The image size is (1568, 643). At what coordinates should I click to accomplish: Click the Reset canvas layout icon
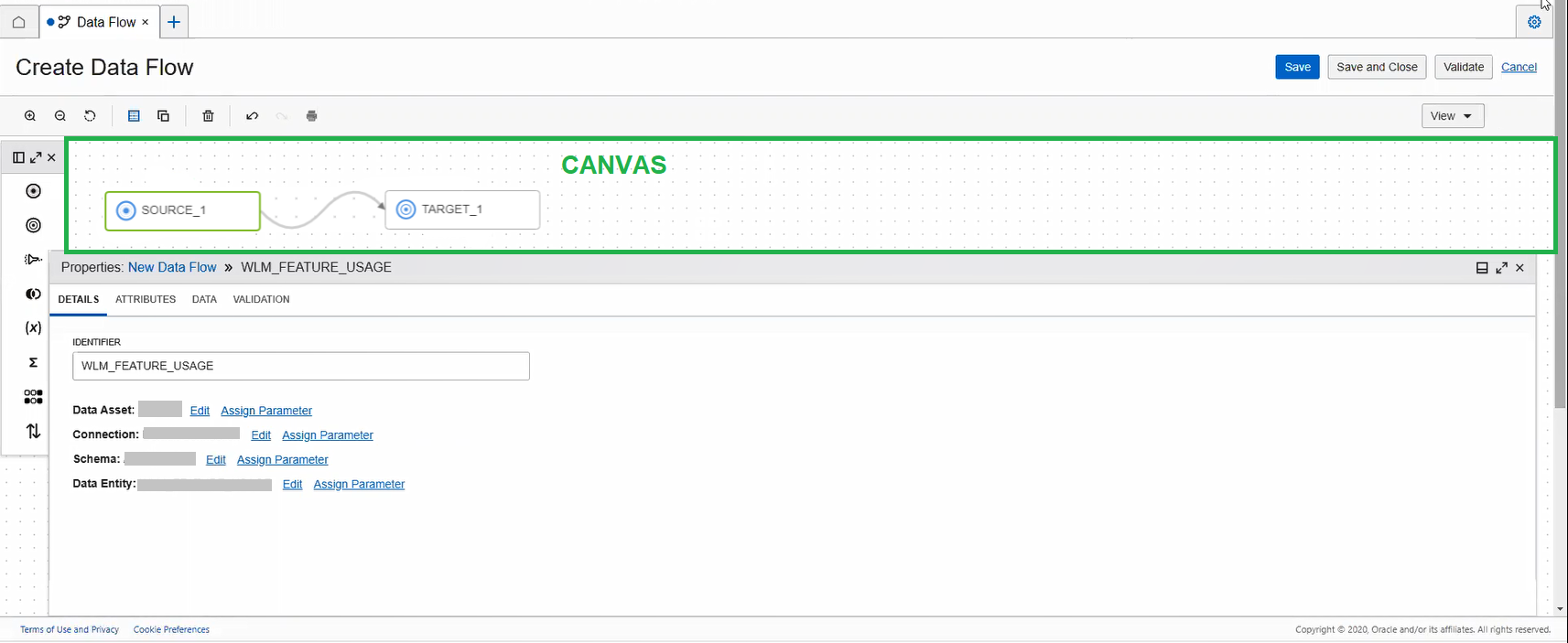click(x=89, y=115)
